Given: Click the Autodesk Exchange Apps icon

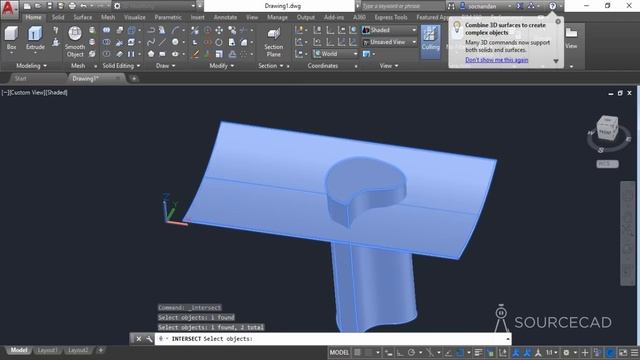Looking at the screenshot, I should point(520,6).
